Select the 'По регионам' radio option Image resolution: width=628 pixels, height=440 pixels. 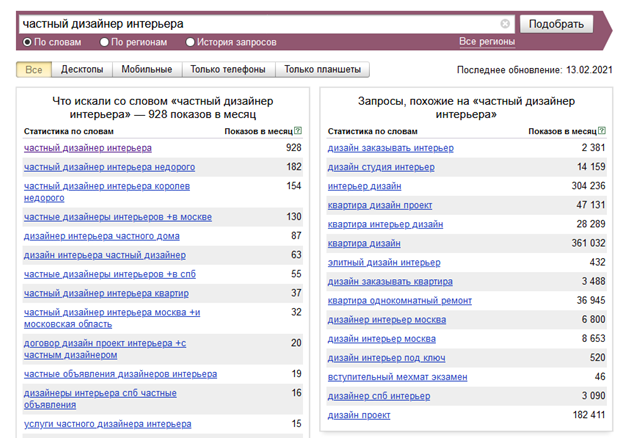105,42
